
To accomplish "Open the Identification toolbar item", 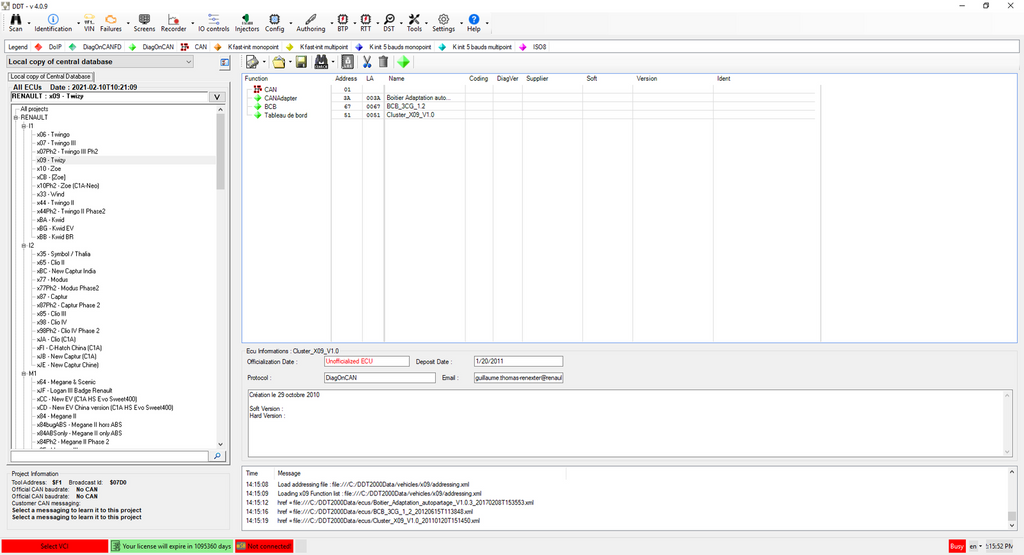I will point(53,23).
